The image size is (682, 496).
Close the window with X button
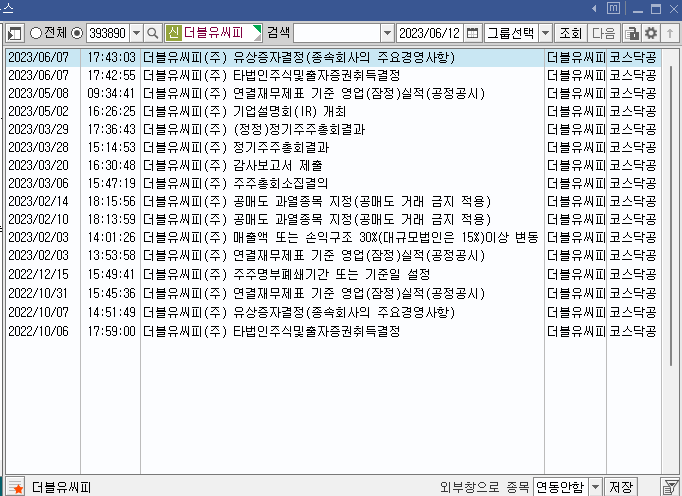[674, 9]
